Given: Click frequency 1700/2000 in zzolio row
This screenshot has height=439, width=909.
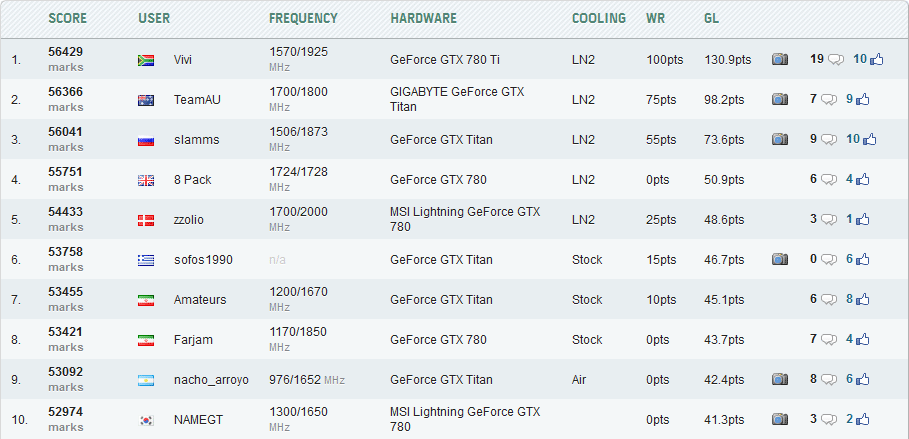Looking at the screenshot, I should (299, 212).
